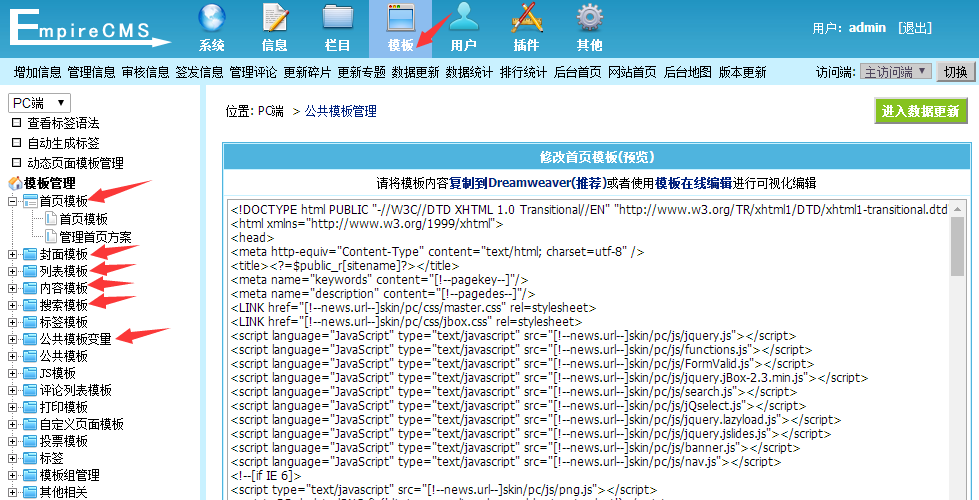Click the folder icon of 模板组管理
Image resolution: width=979 pixels, height=500 pixels.
click(29, 476)
